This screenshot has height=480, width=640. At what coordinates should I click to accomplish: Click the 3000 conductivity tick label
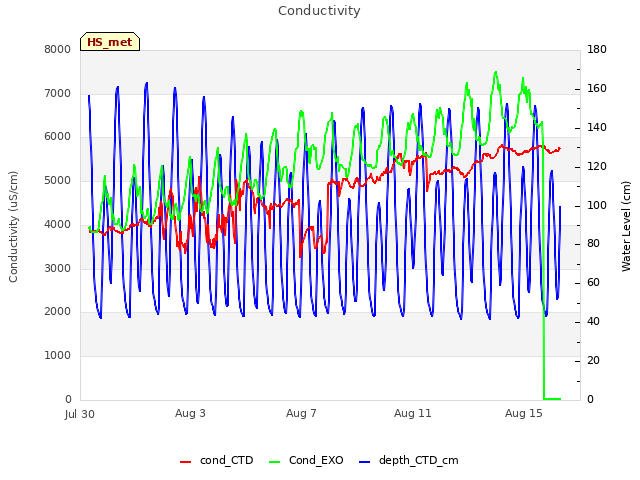point(58,268)
